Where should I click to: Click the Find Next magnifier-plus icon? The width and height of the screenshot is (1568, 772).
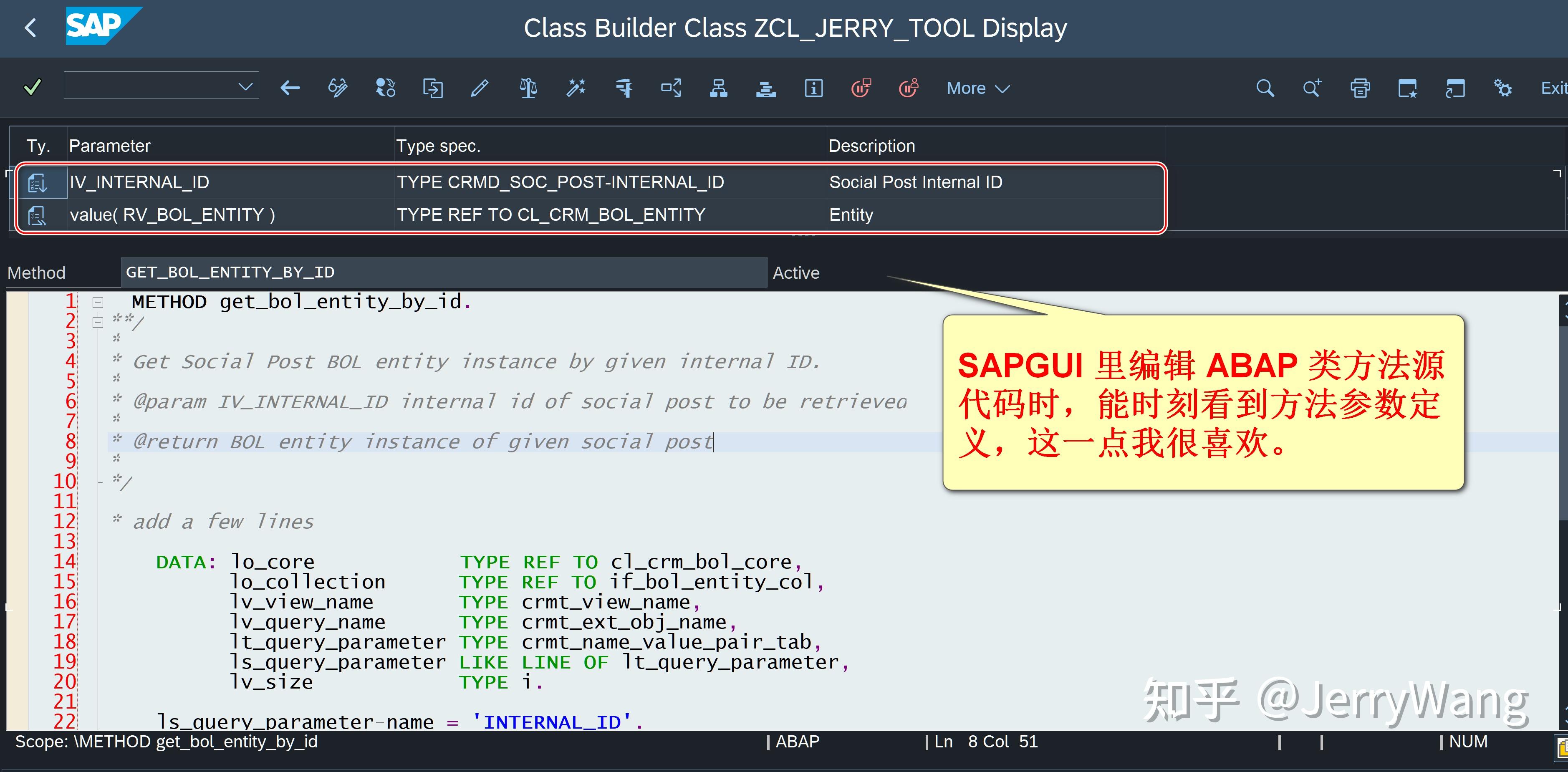coord(1312,88)
